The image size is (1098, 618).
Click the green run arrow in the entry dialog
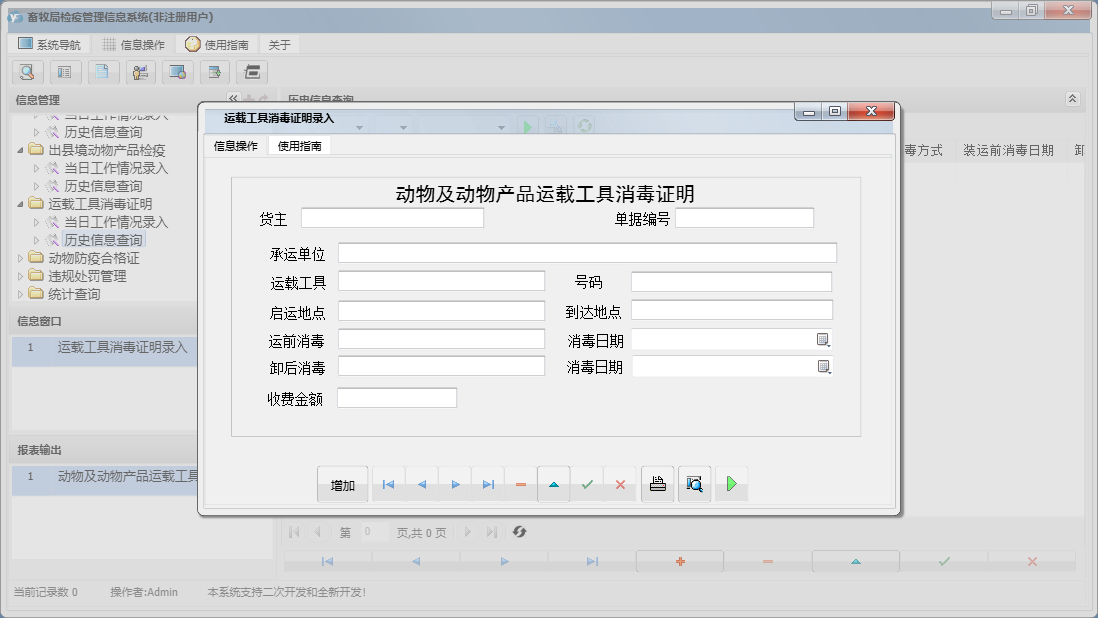pos(731,483)
